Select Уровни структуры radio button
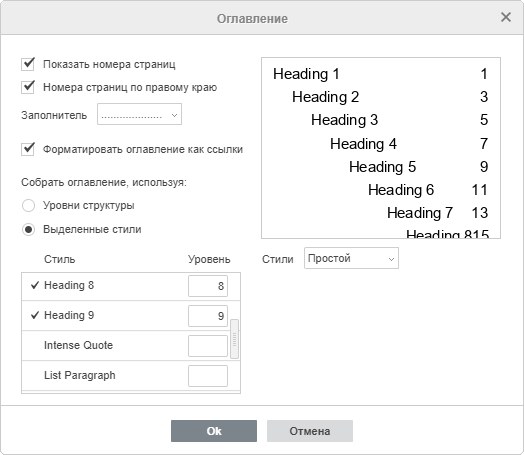Screen dimensions: 524x455 [28, 205]
